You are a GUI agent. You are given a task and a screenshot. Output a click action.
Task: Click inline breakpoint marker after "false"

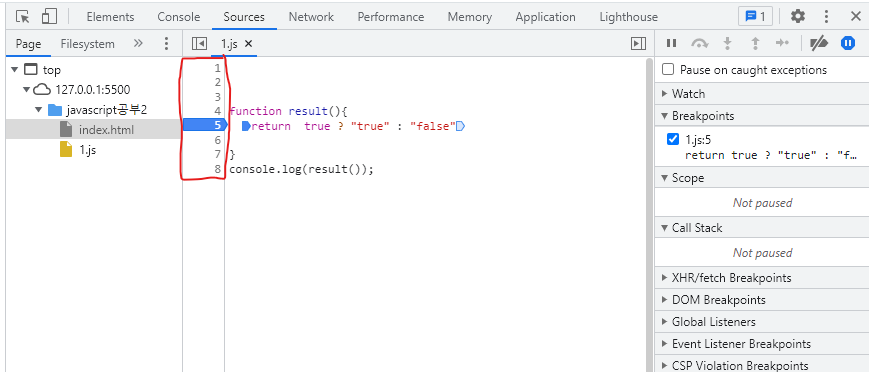(460, 126)
